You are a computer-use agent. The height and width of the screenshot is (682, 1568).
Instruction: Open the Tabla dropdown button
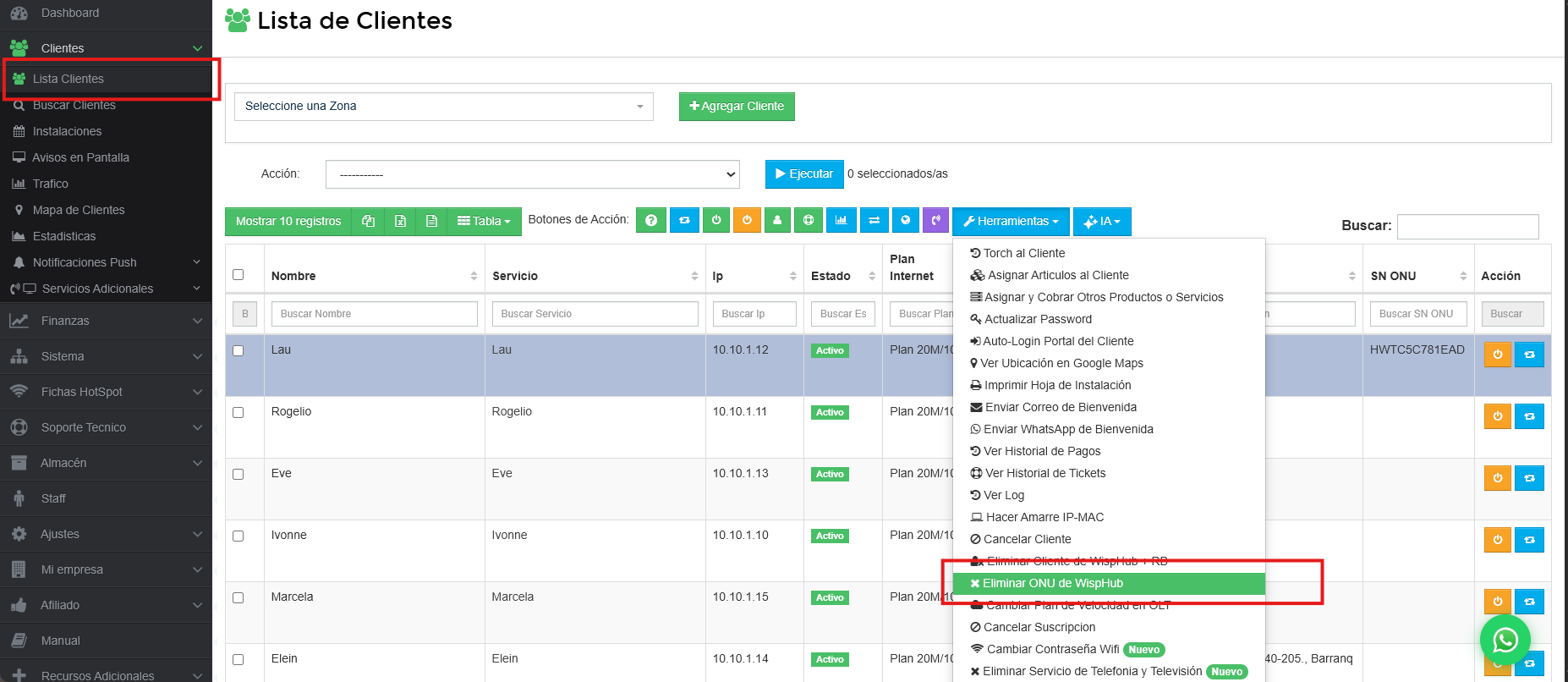[x=484, y=221]
